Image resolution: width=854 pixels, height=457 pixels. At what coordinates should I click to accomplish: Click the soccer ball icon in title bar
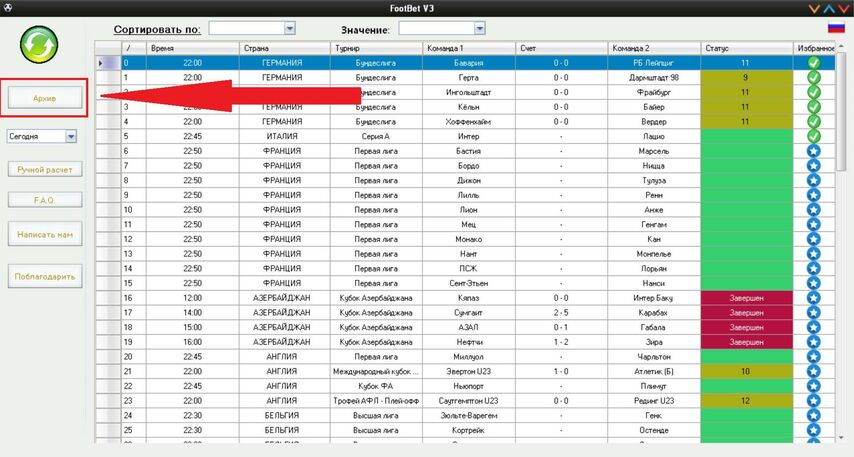click(x=8, y=8)
